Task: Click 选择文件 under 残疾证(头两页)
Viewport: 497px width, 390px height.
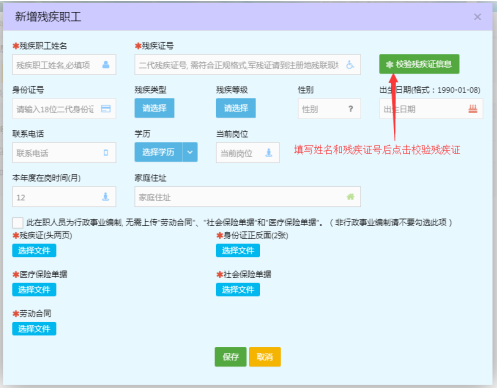Action: 34,250
